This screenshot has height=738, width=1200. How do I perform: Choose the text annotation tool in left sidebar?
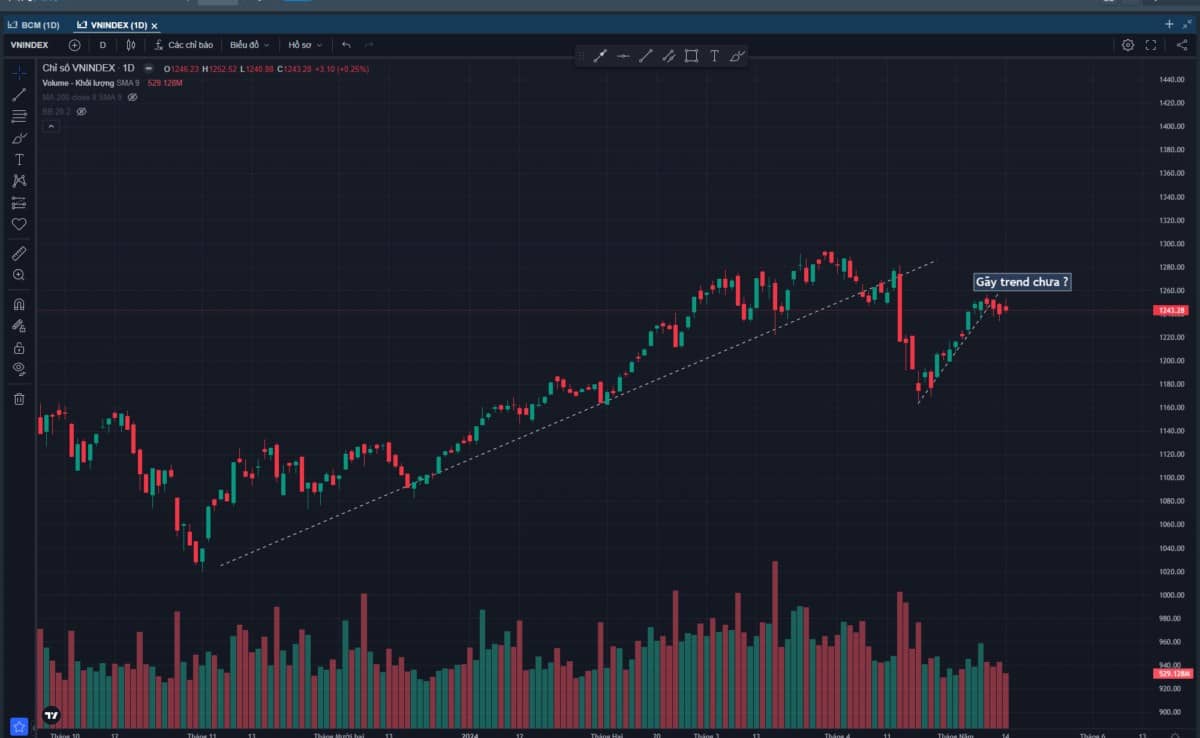18,160
